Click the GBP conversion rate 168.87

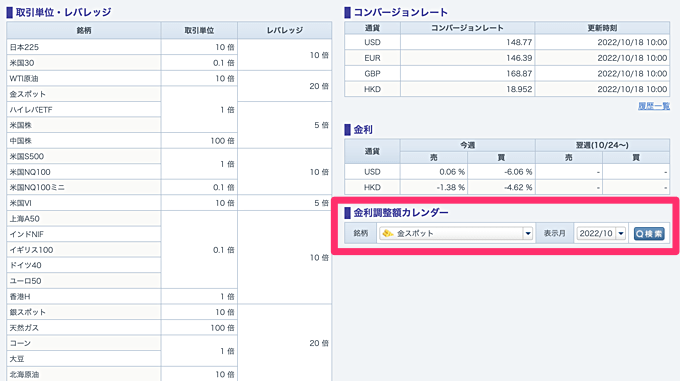[x=519, y=74]
